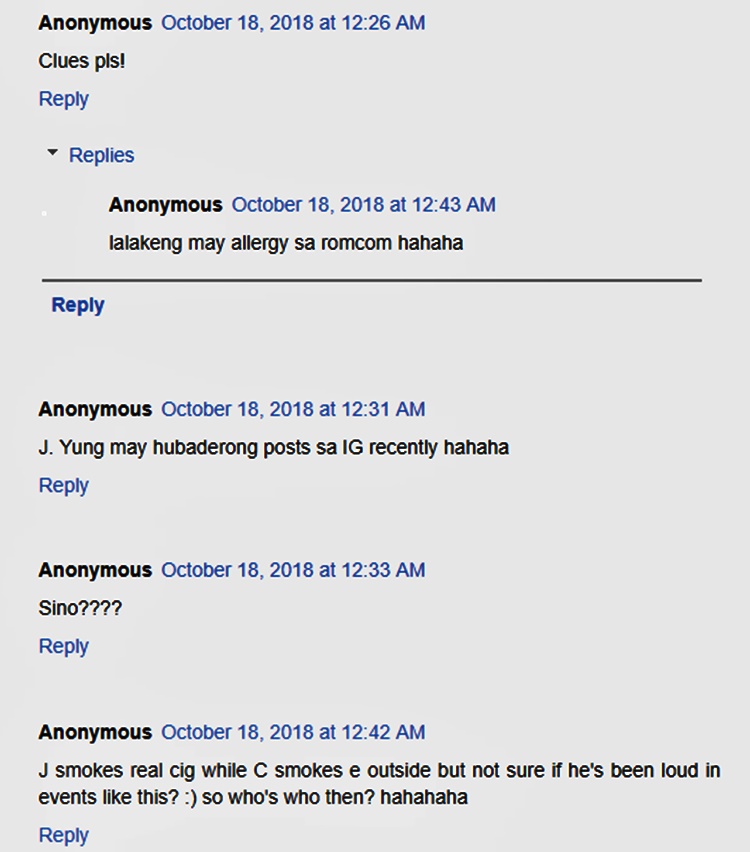Open the 12:31 AM comment timestamp link
Image resolution: width=750 pixels, height=852 pixels.
tap(293, 409)
